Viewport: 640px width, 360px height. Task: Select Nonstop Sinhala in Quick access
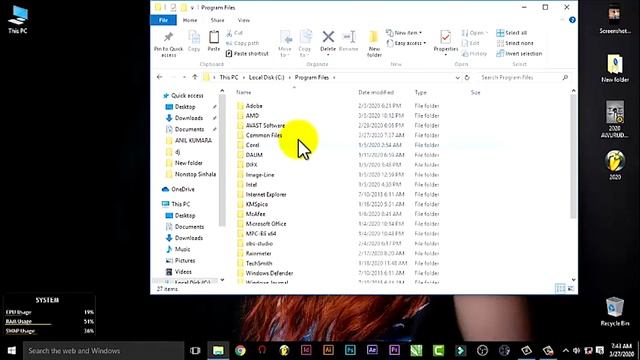(x=195, y=174)
